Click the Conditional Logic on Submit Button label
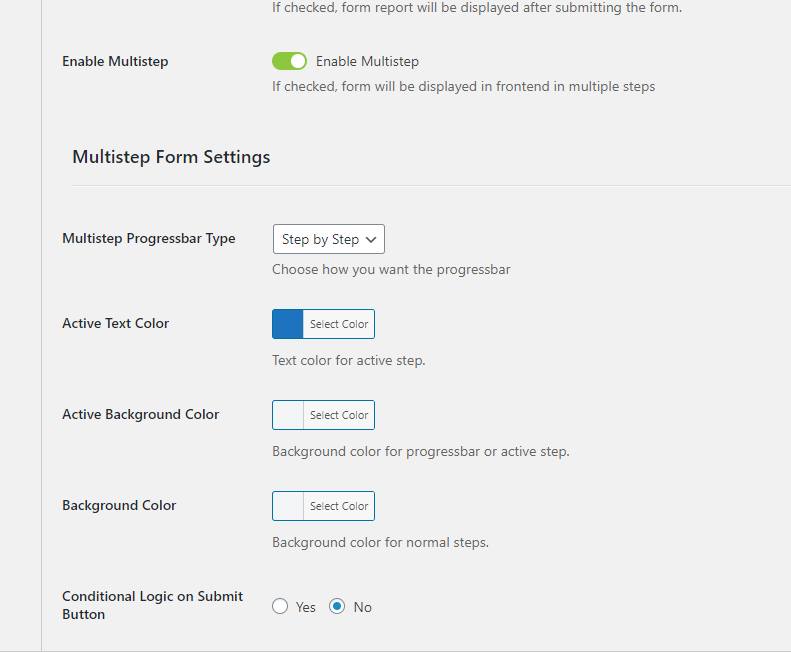 coord(152,605)
